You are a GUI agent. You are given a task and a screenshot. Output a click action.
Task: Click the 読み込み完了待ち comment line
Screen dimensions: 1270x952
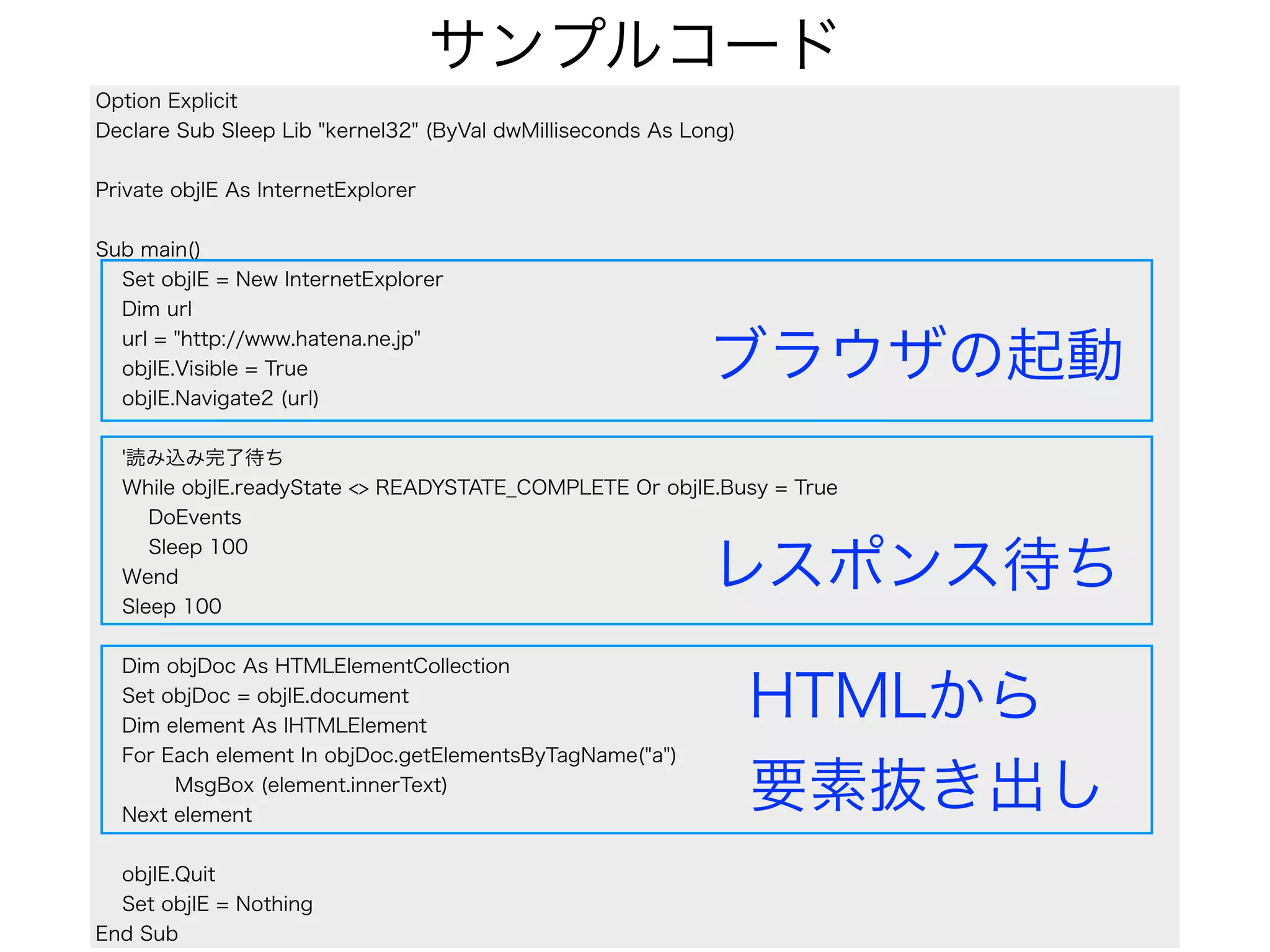(x=202, y=458)
